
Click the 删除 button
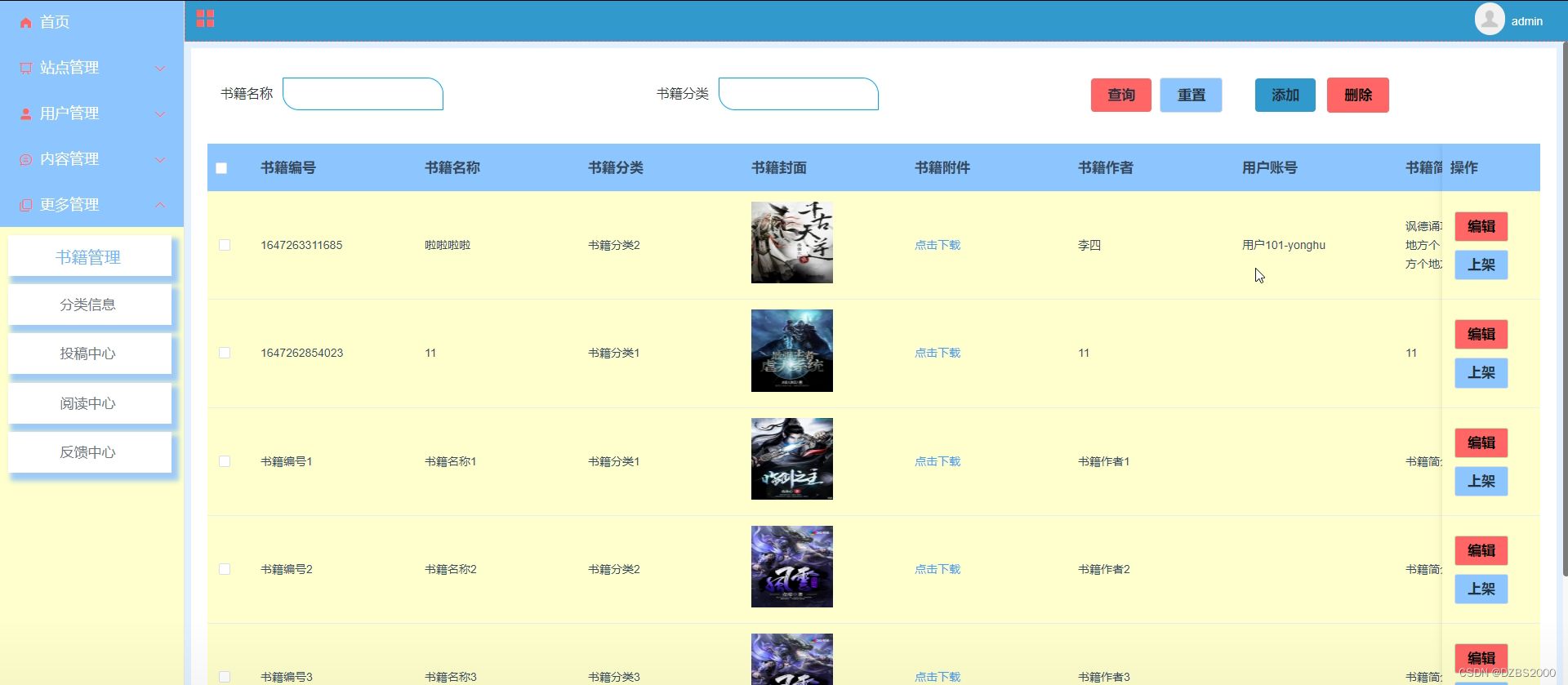coord(1358,95)
